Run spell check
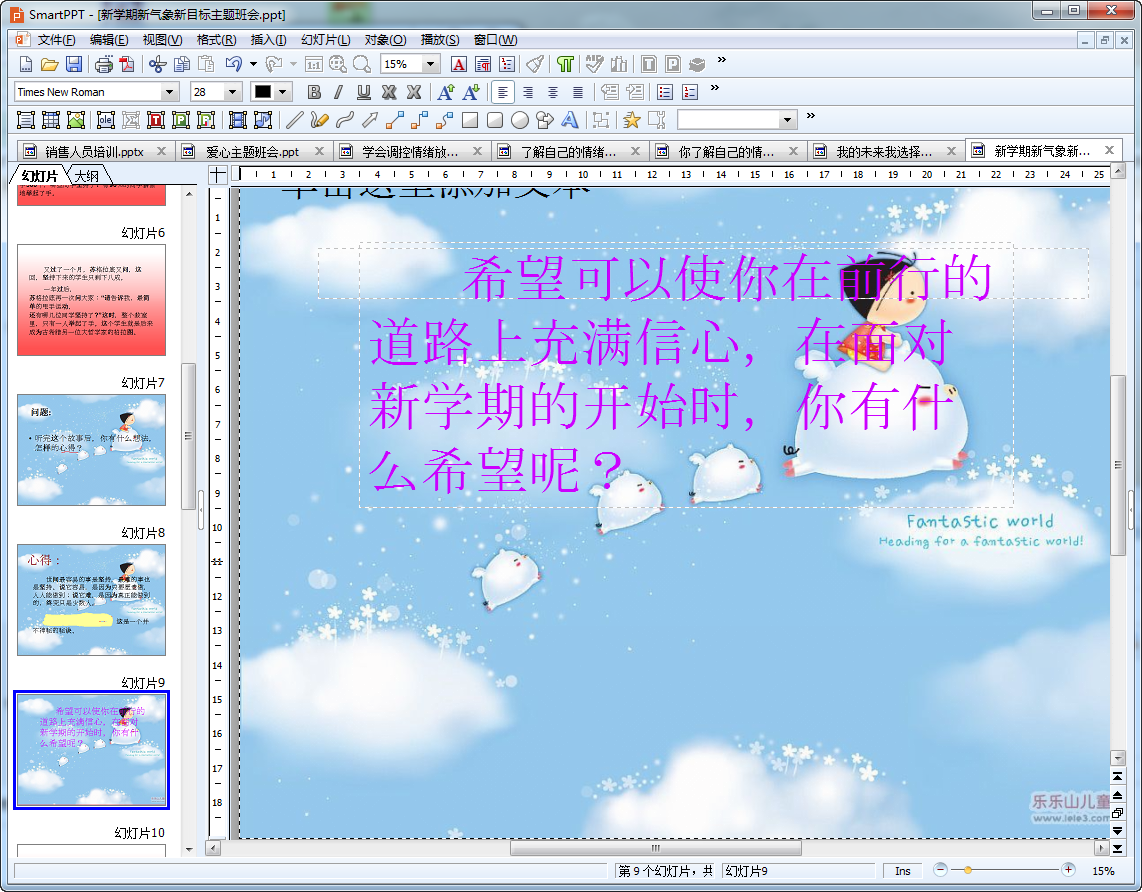Viewport: 1142px width, 892px height. [594, 65]
